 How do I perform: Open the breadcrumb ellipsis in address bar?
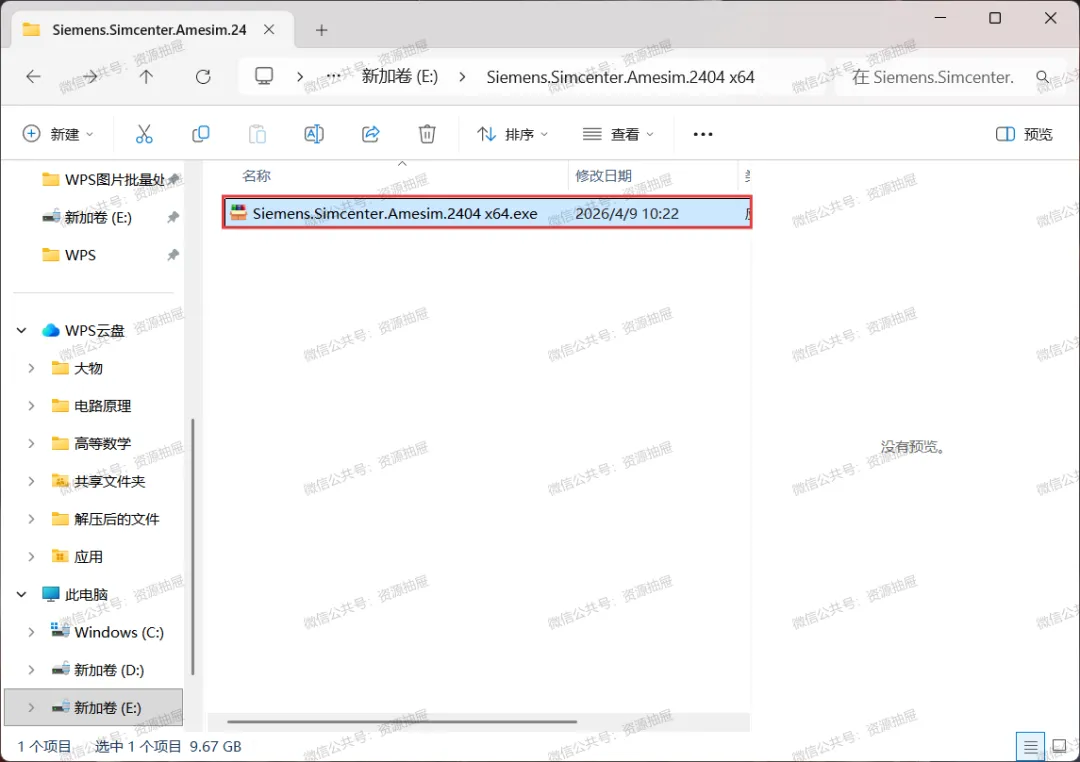[333, 76]
